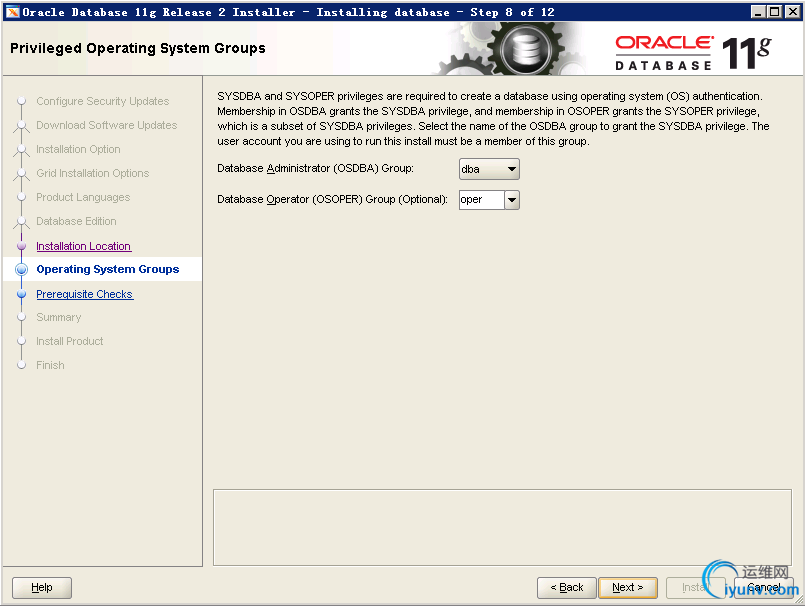805x606 pixels.
Task: Click the Database Operator (OSOPER) Group label
Action: 333,199
